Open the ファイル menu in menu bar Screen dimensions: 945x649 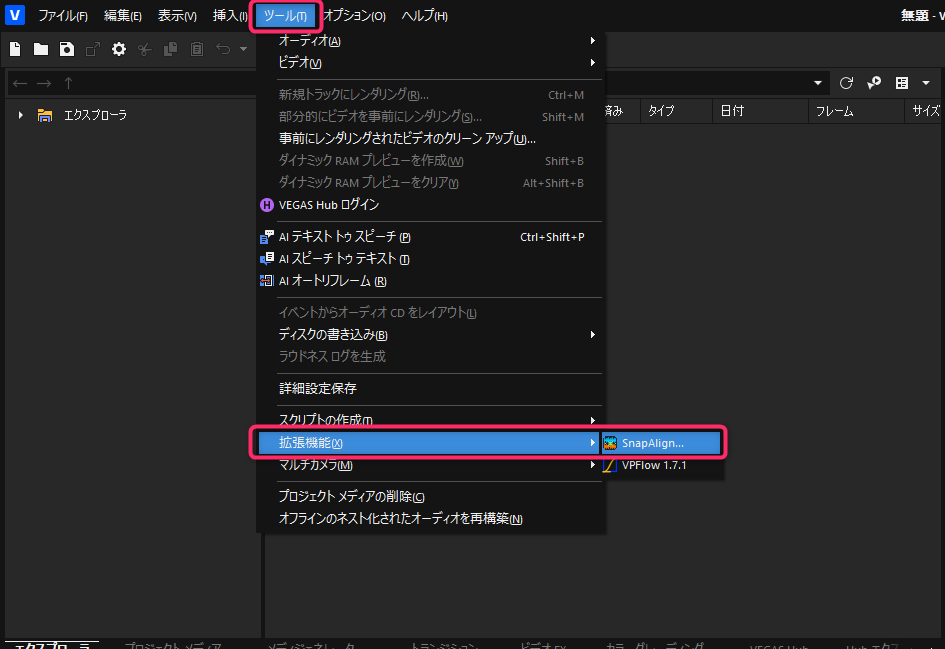pos(62,16)
